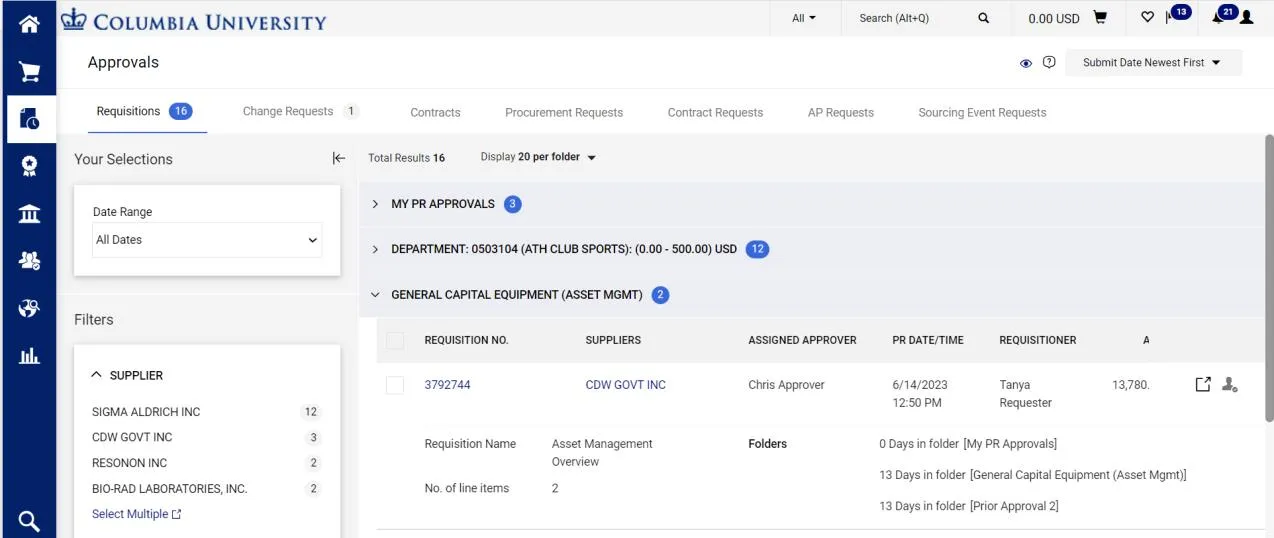Switch to Sourcing Event Requests tab
The width and height of the screenshot is (1274, 538).
click(x=982, y=112)
